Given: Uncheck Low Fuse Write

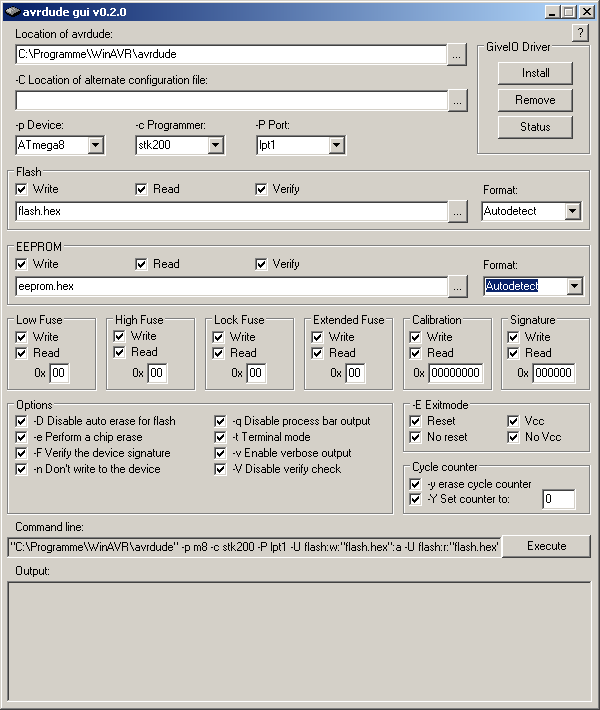Looking at the screenshot, I should pos(21,337).
